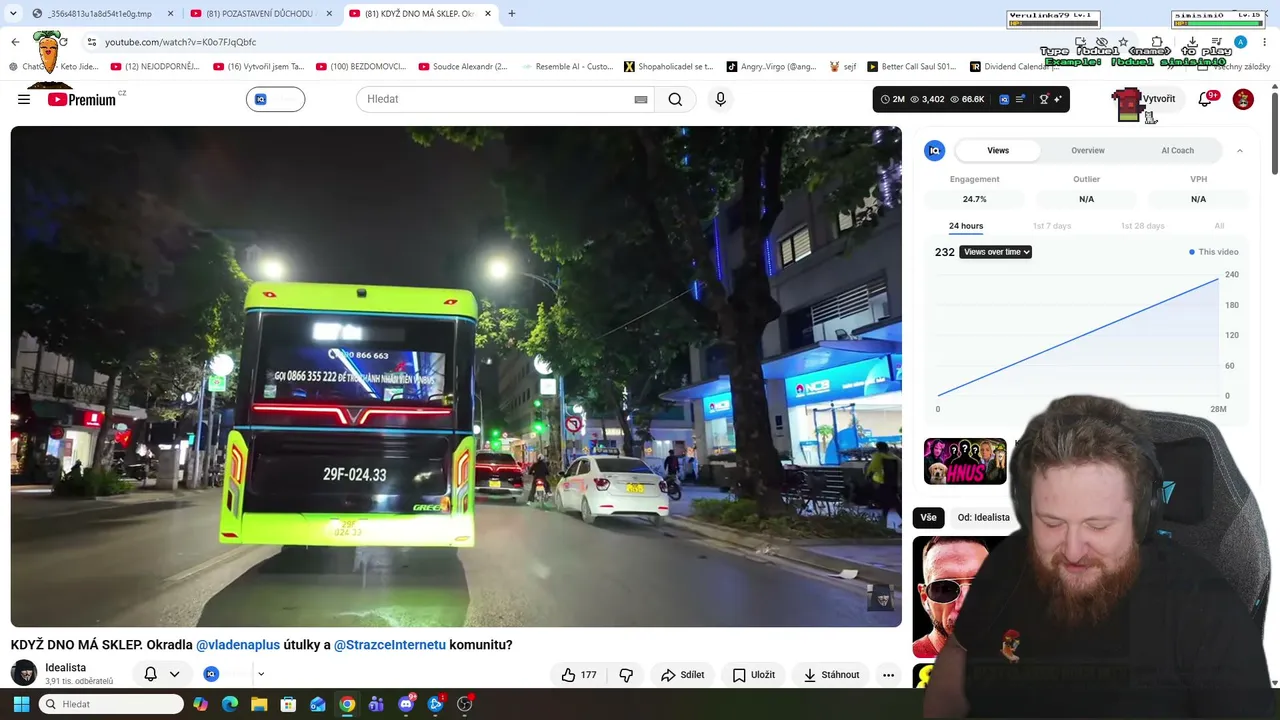
Task: Expand the vidIQ dropdown arrow under the title
Action: [x=261, y=674]
